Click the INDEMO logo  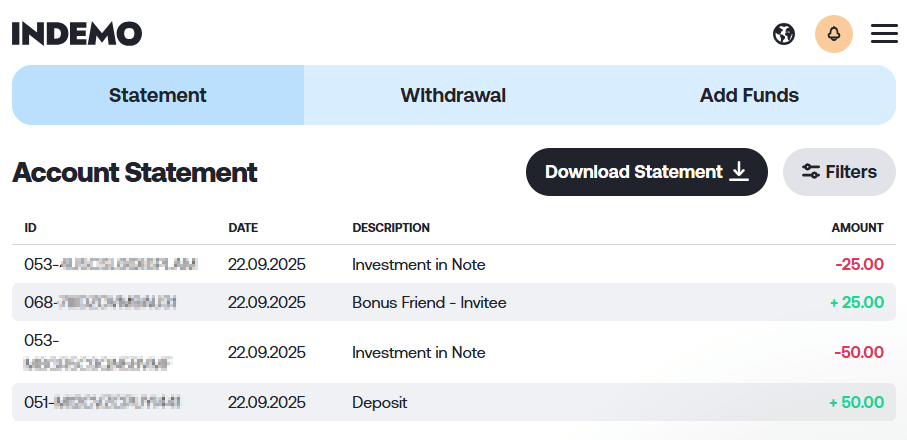[77, 34]
